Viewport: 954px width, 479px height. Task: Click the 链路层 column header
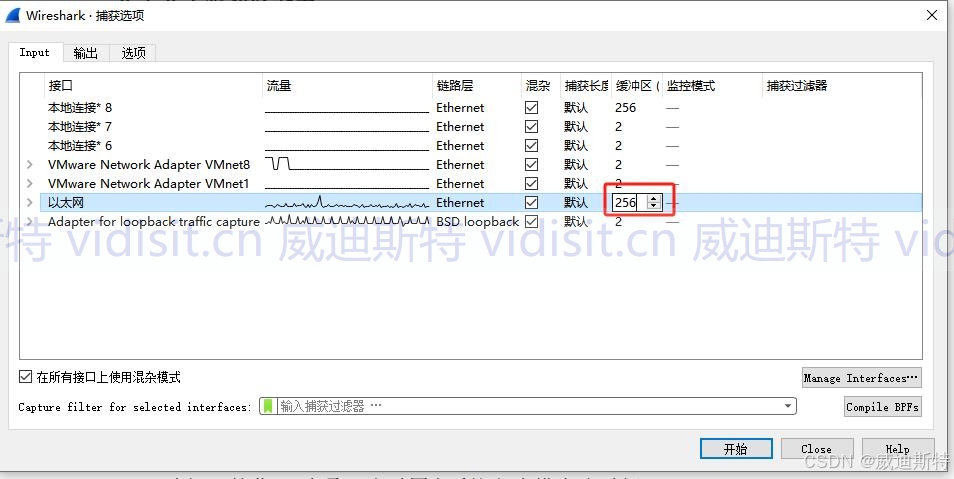[x=476, y=86]
